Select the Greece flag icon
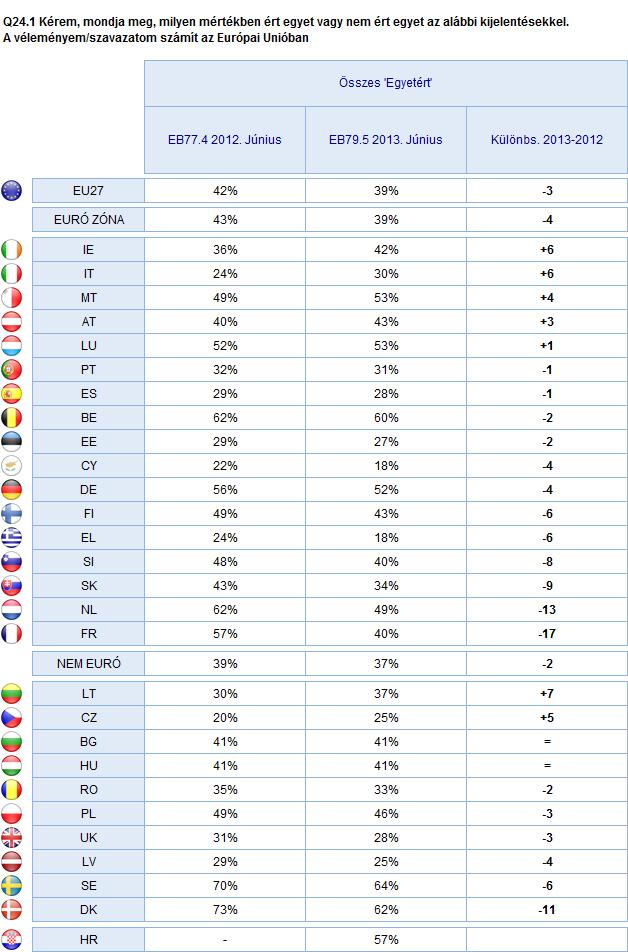This screenshot has width=628, height=952. click(x=12, y=537)
